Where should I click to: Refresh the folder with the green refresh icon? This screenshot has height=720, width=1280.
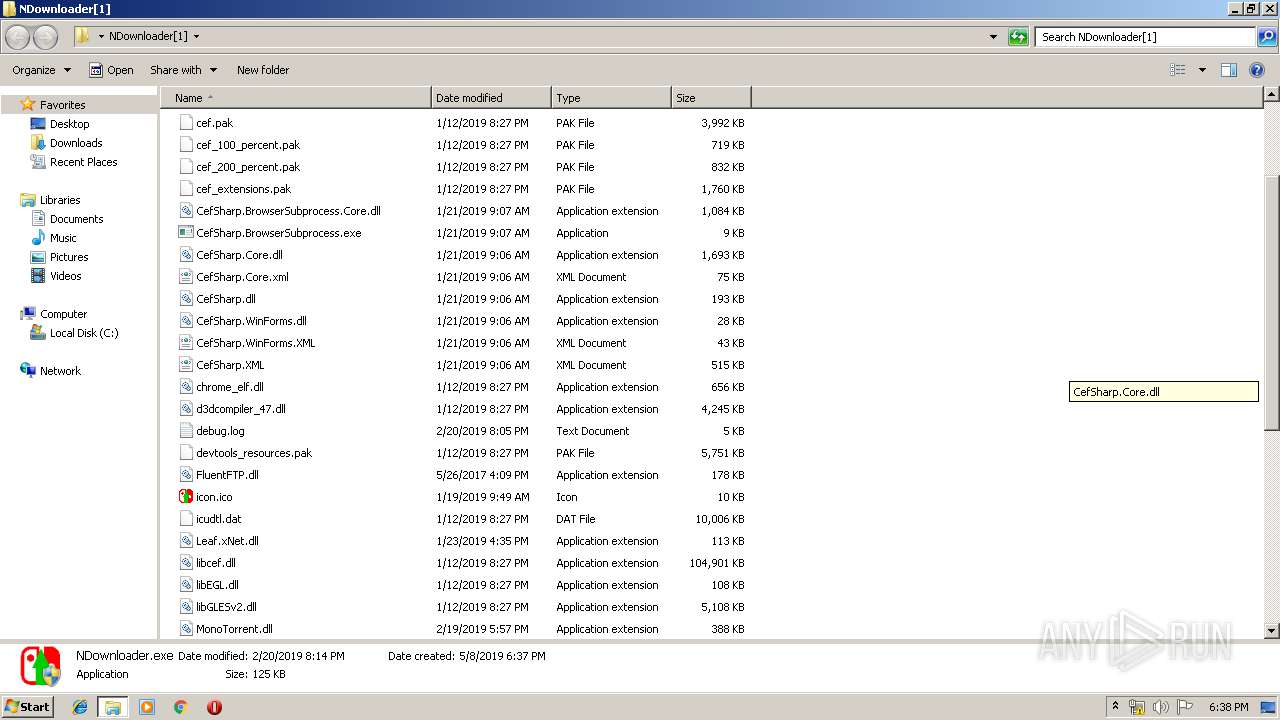[1018, 37]
